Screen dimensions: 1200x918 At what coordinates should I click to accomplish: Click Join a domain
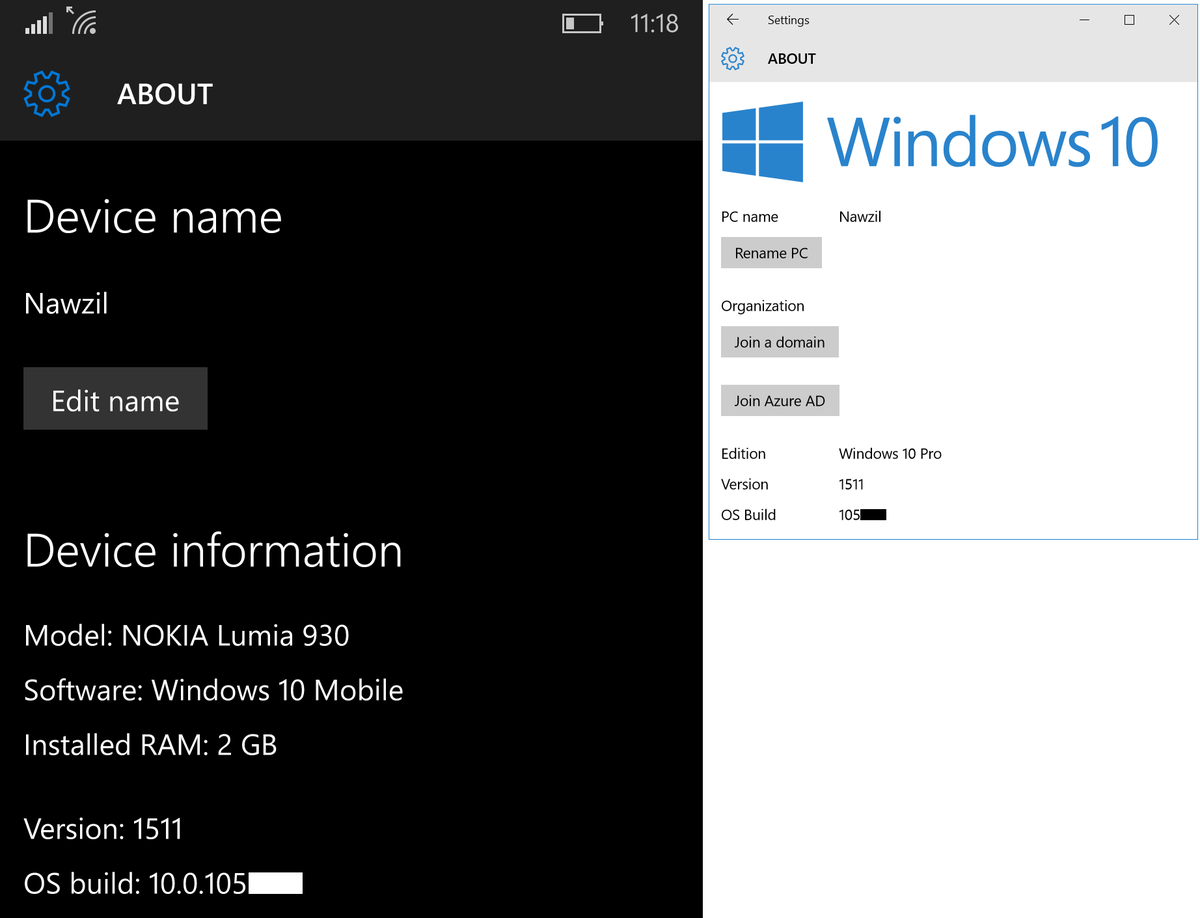(x=779, y=341)
